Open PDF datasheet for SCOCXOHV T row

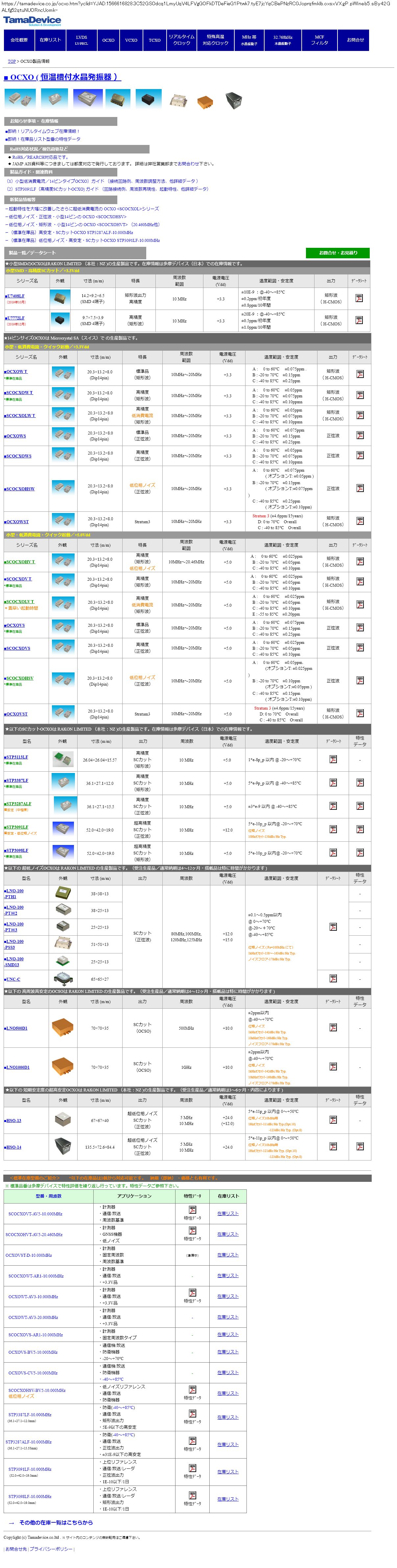click(360, 562)
